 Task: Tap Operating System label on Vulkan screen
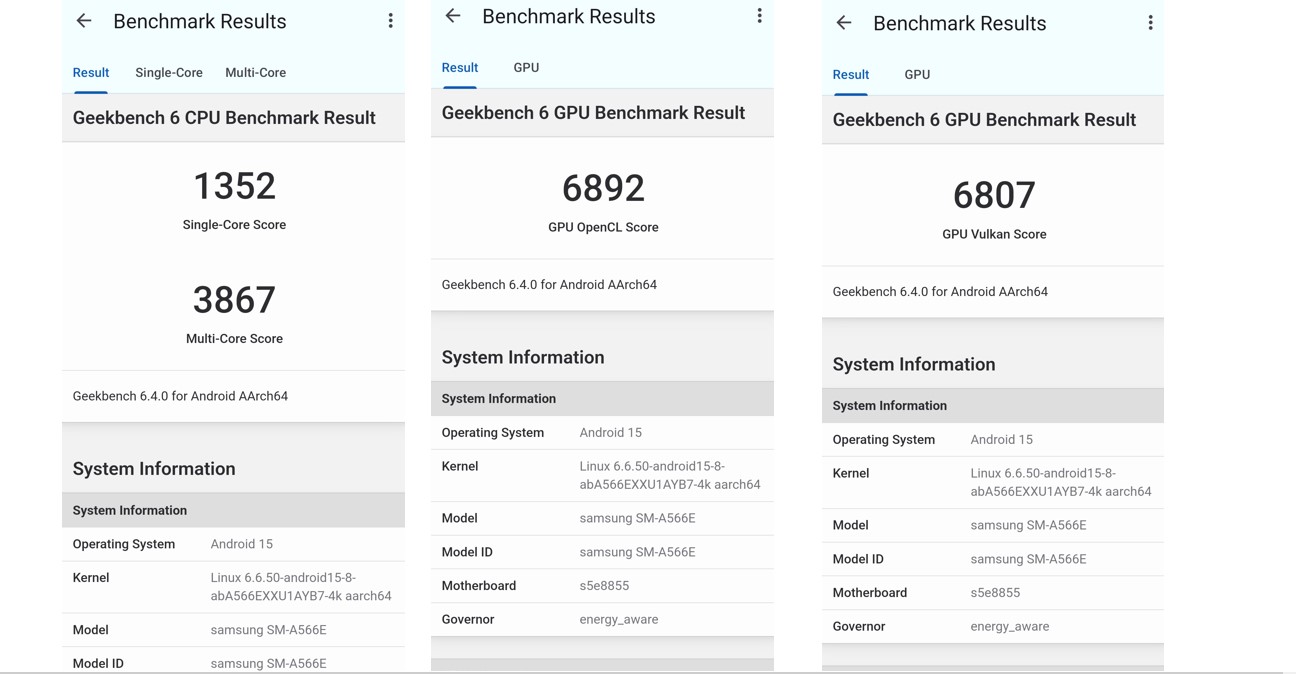[884, 440]
